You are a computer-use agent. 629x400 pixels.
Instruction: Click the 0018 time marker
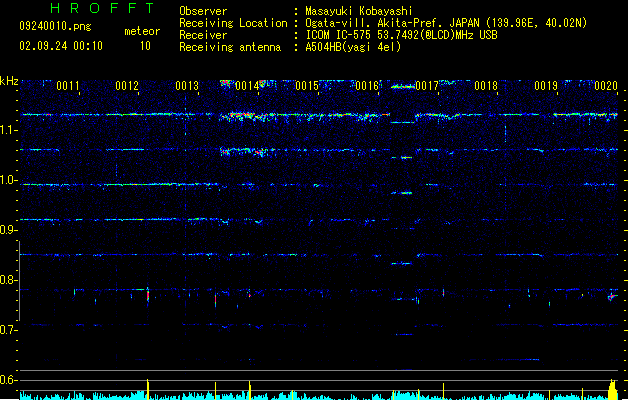coord(486,86)
